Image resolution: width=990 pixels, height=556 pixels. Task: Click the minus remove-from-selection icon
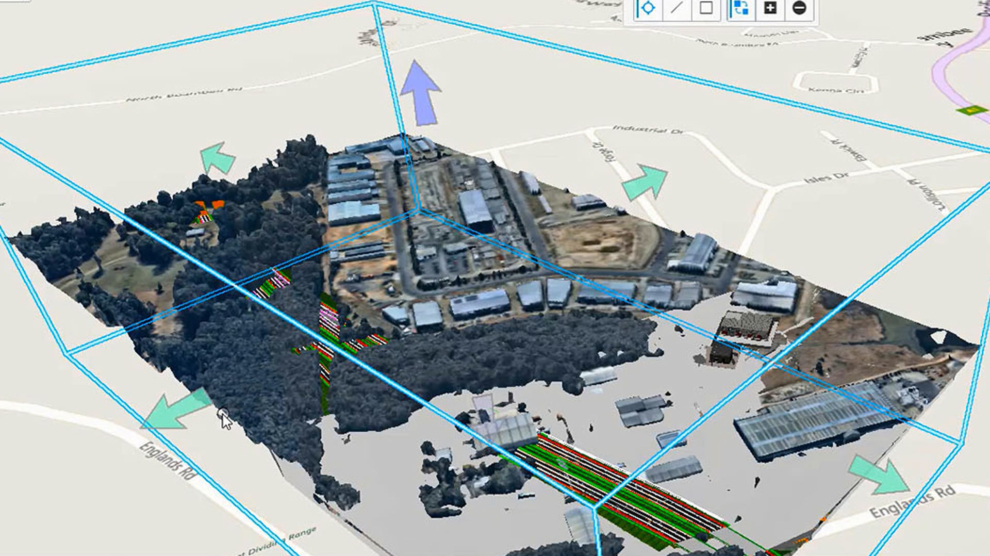[799, 9]
